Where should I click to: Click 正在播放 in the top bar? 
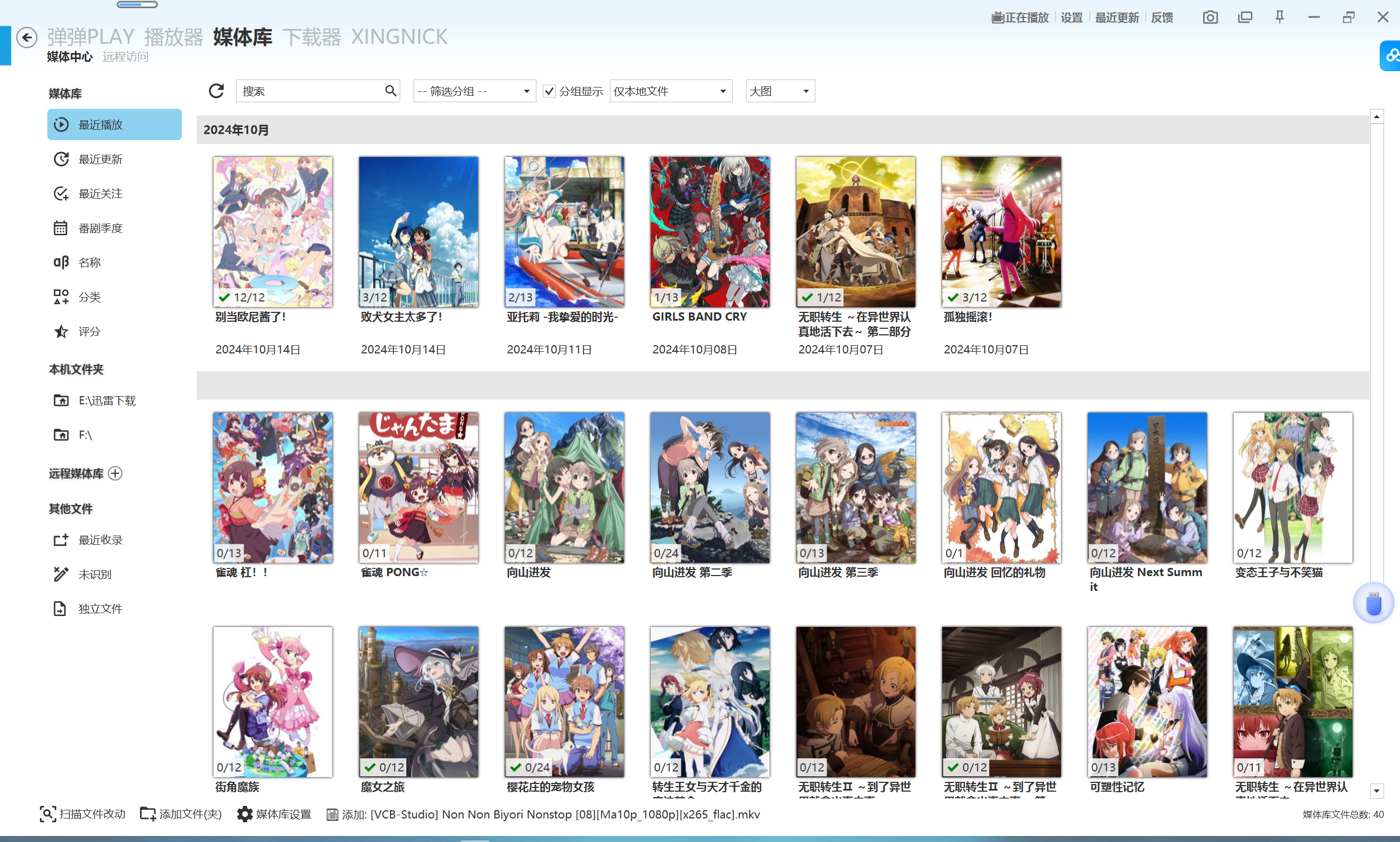coord(1020,18)
